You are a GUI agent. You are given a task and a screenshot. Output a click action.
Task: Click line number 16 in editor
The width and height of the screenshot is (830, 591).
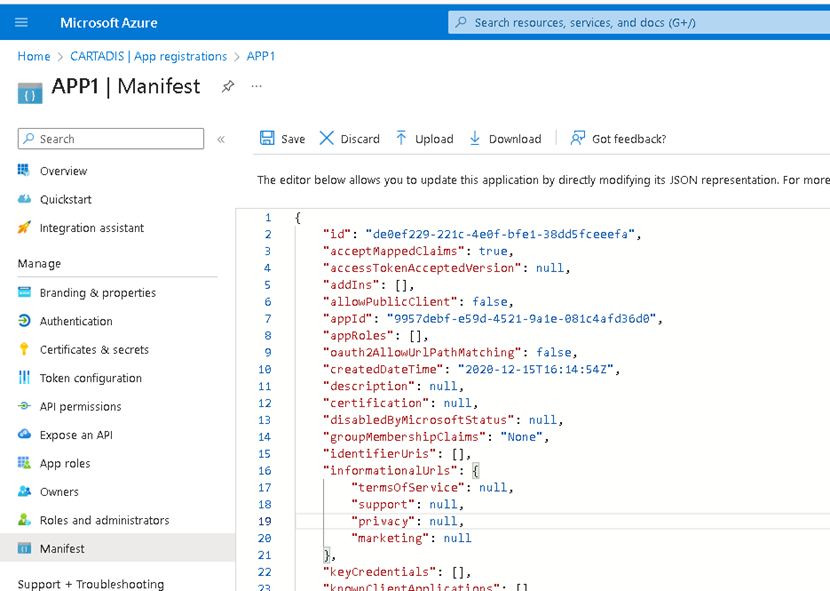coord(265,471)
